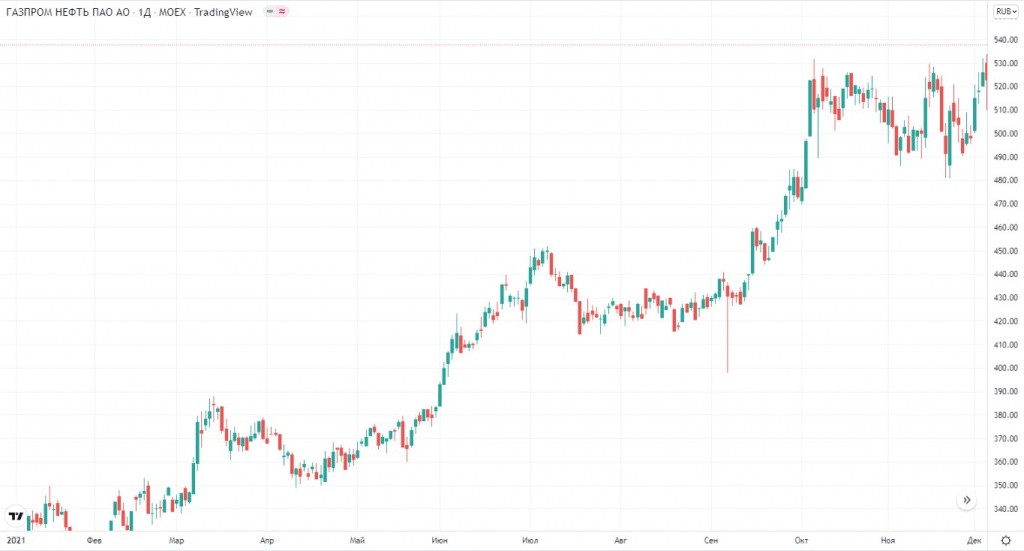
Task: Click the 540.00 price scale label
Action: (1004, 41)
